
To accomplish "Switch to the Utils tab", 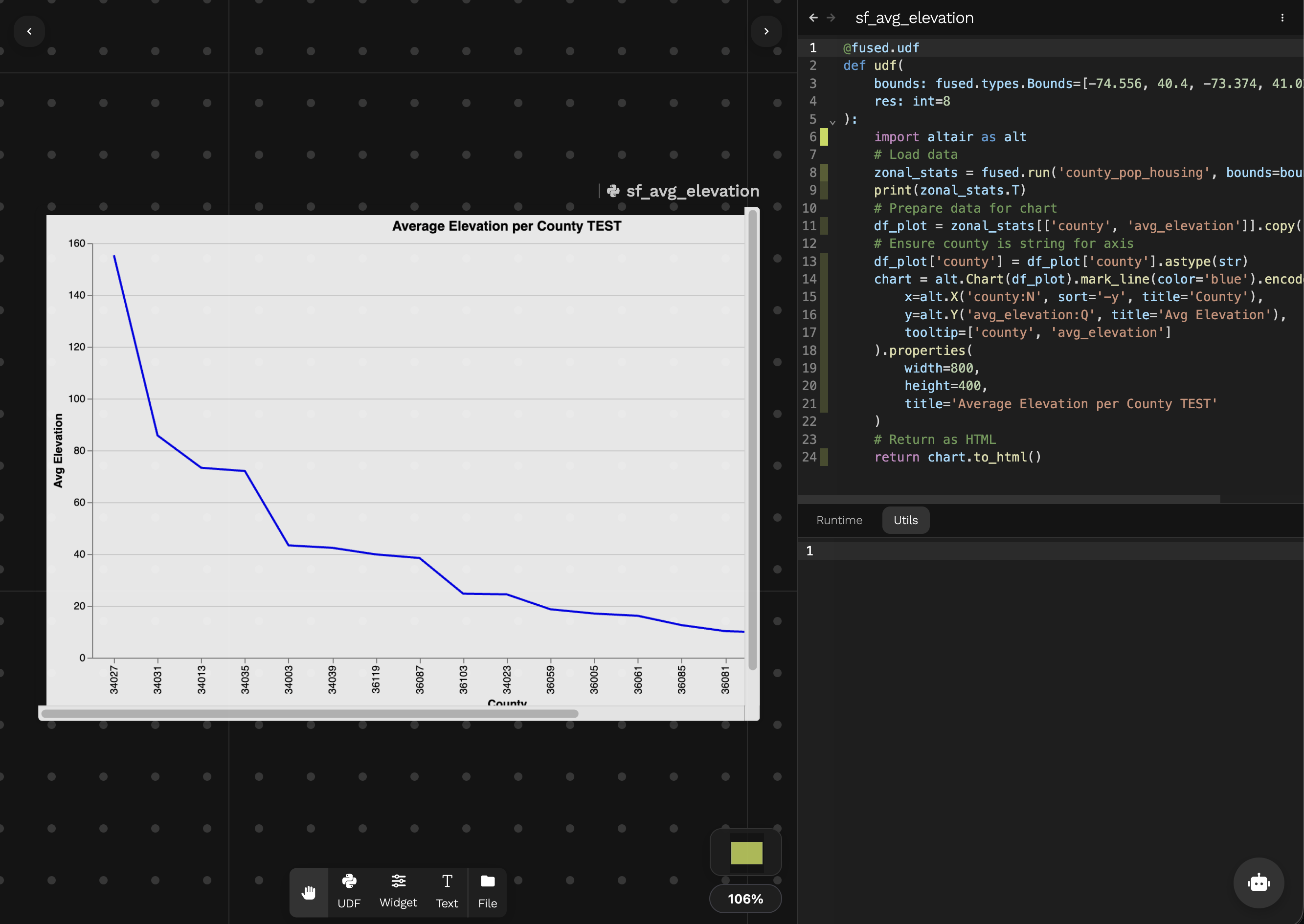I will (905, 520).
